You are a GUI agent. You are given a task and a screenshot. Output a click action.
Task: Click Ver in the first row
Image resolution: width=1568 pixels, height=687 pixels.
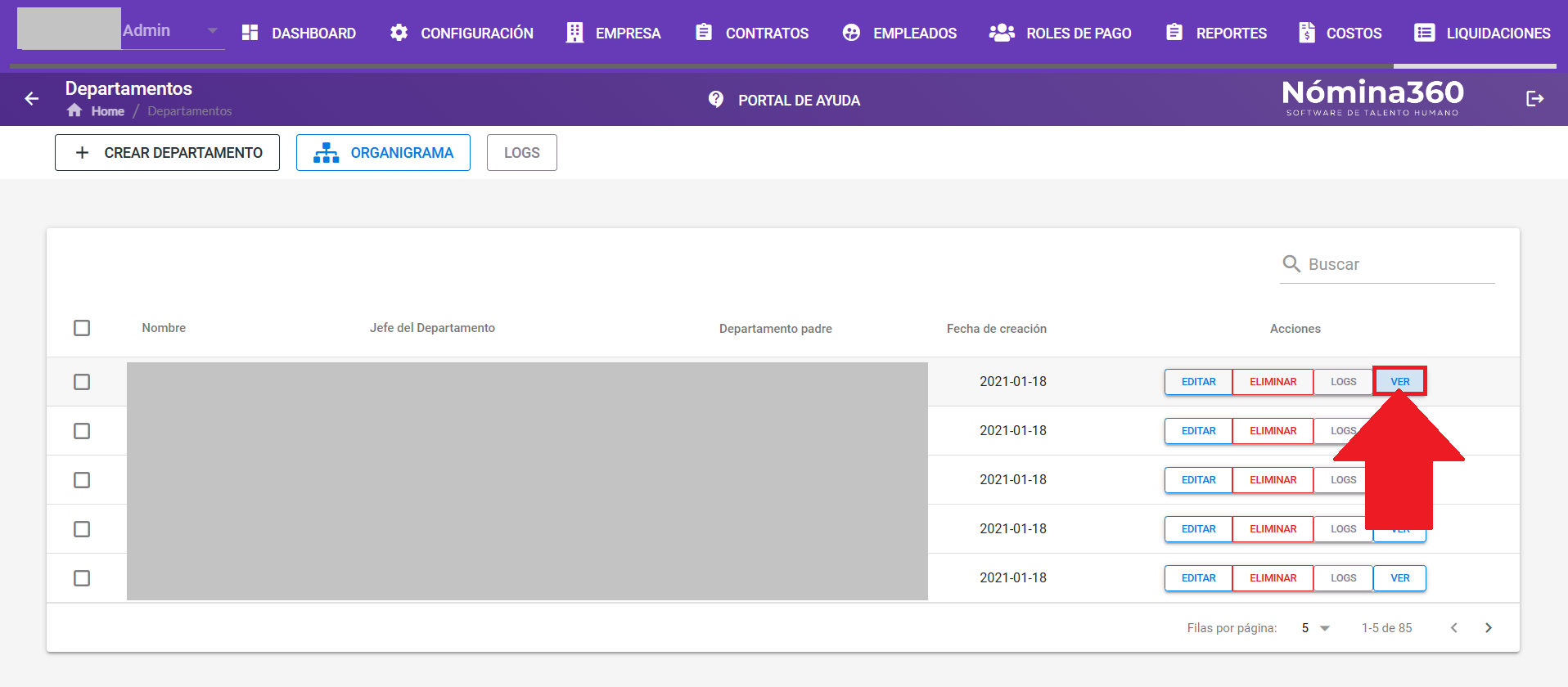click(x=1399, y=382)
